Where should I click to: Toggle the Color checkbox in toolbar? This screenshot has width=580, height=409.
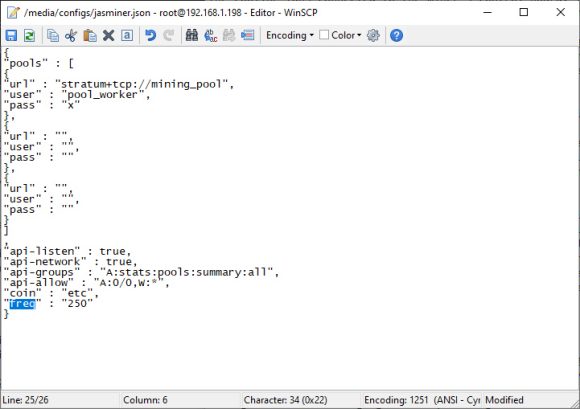(324, 35)
